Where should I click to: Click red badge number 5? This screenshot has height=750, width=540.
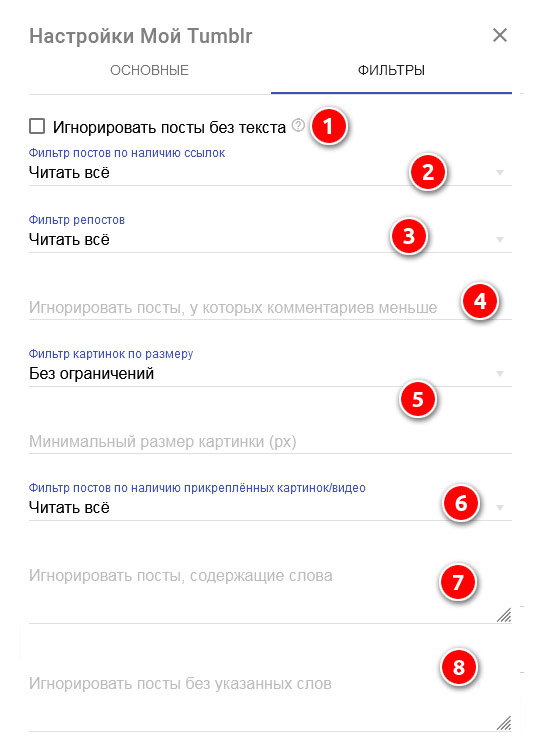coord(418,399)
